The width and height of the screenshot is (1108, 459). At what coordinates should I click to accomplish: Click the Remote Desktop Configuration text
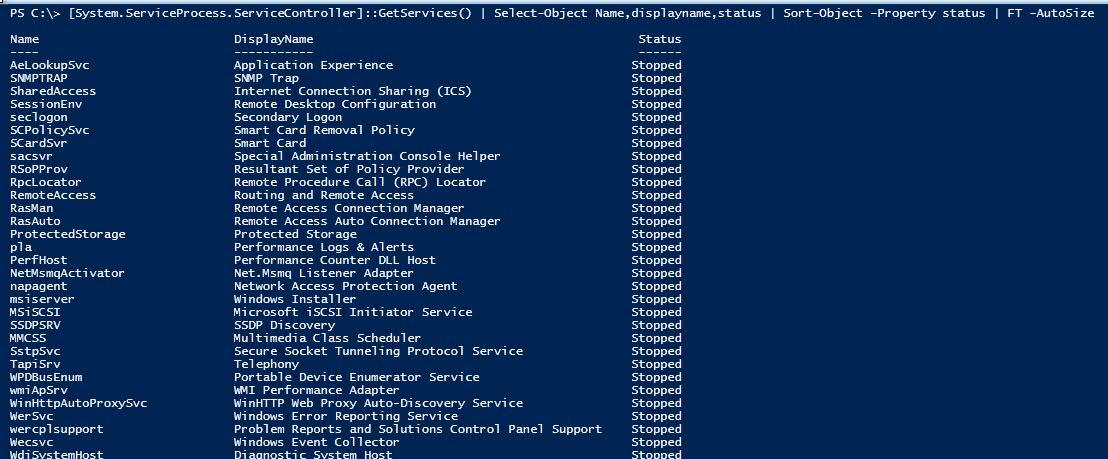335,104
